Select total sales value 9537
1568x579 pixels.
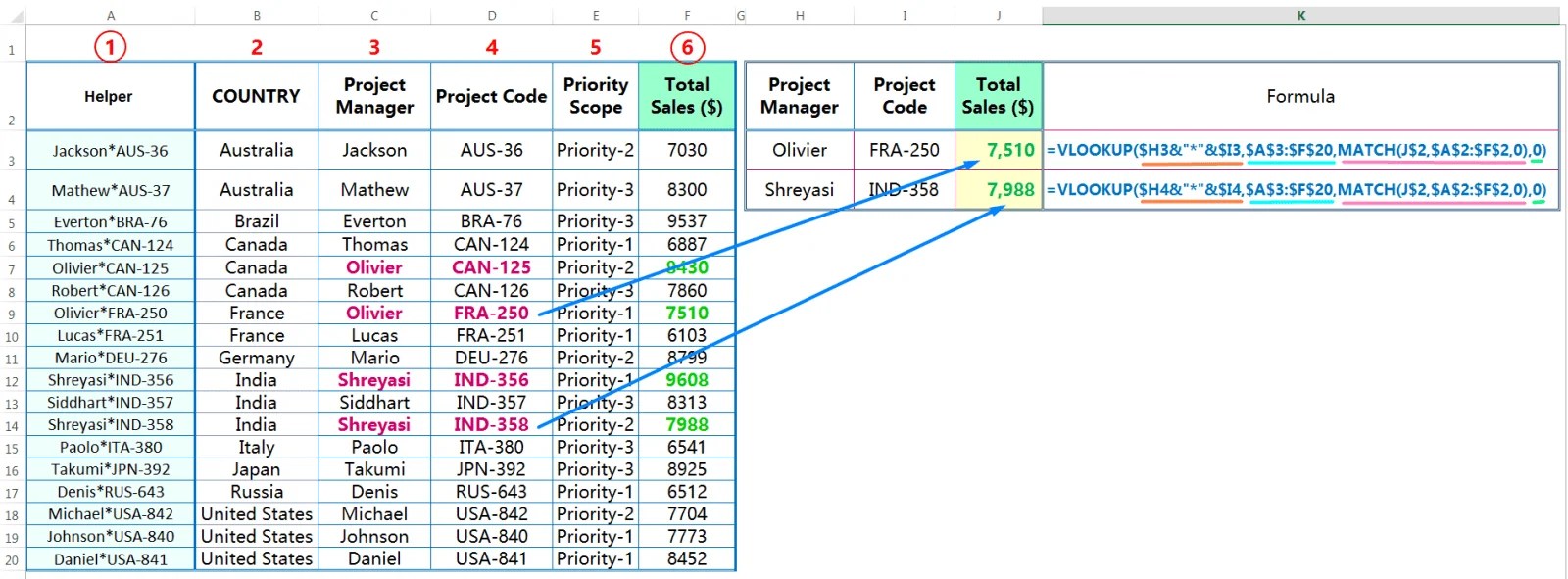(x=687, y=222)
